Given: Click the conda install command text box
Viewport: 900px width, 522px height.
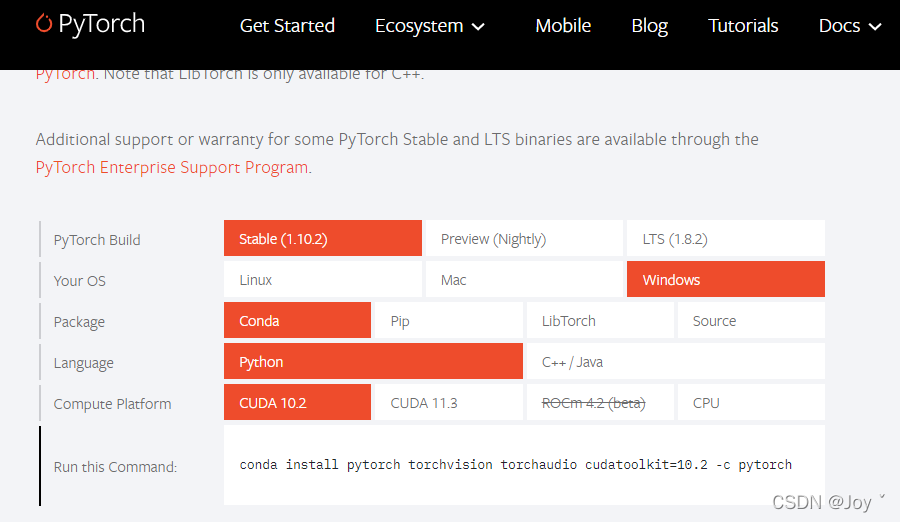Looking at the screenshot, I should [524, 465].
